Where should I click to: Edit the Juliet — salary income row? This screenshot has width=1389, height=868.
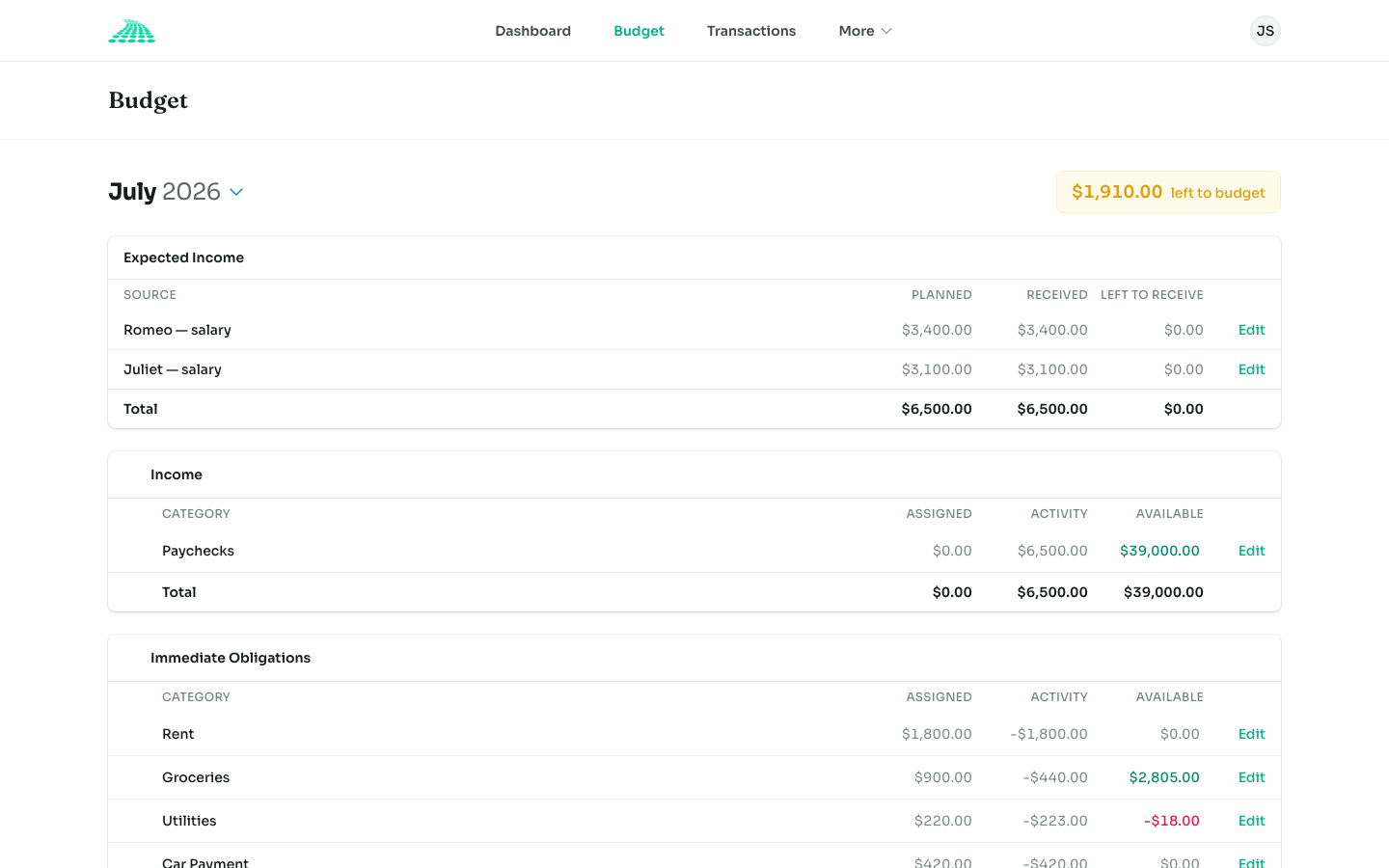point(1251,369)
